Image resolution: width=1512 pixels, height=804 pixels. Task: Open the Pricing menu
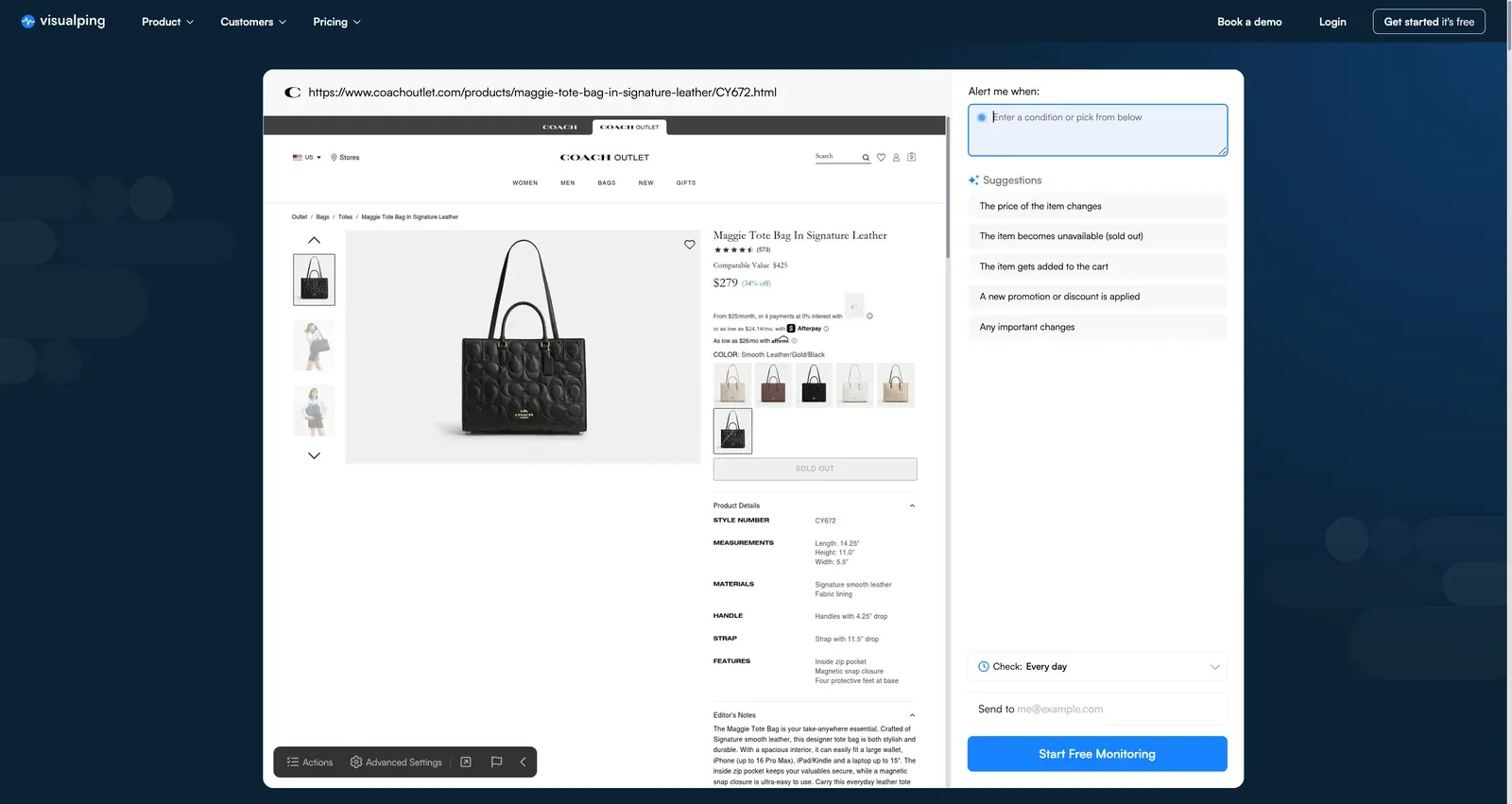click(x=336, y=22)
